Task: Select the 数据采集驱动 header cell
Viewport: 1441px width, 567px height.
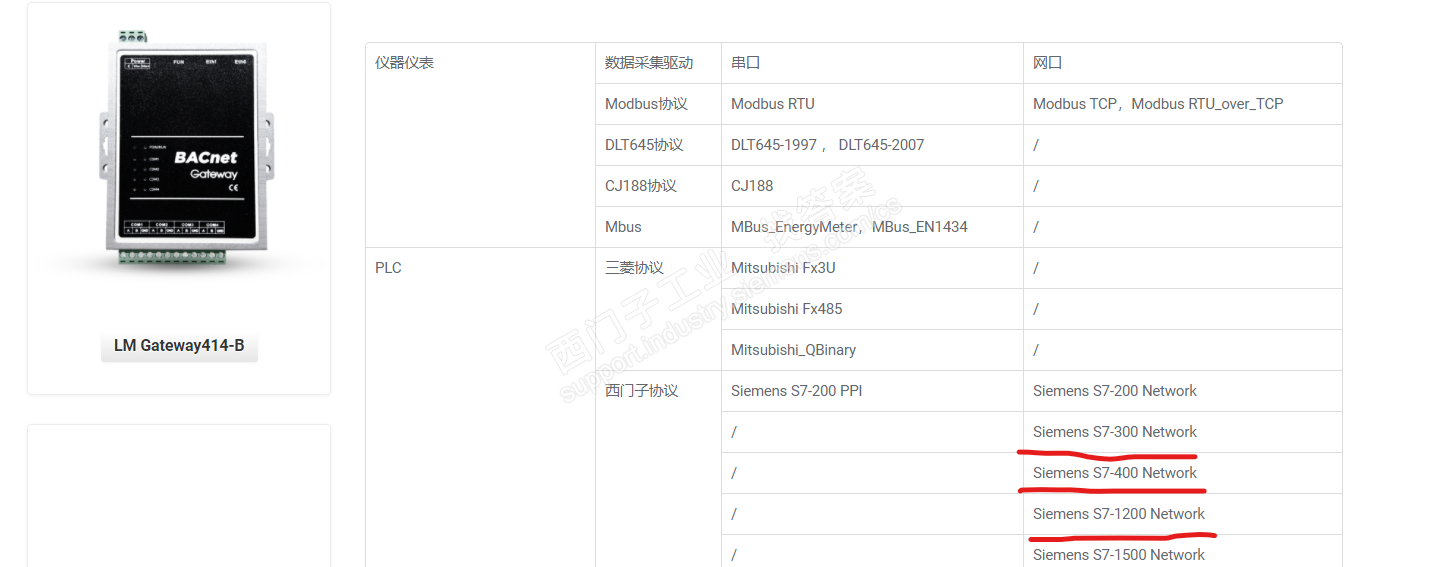Action: [658, 63]
